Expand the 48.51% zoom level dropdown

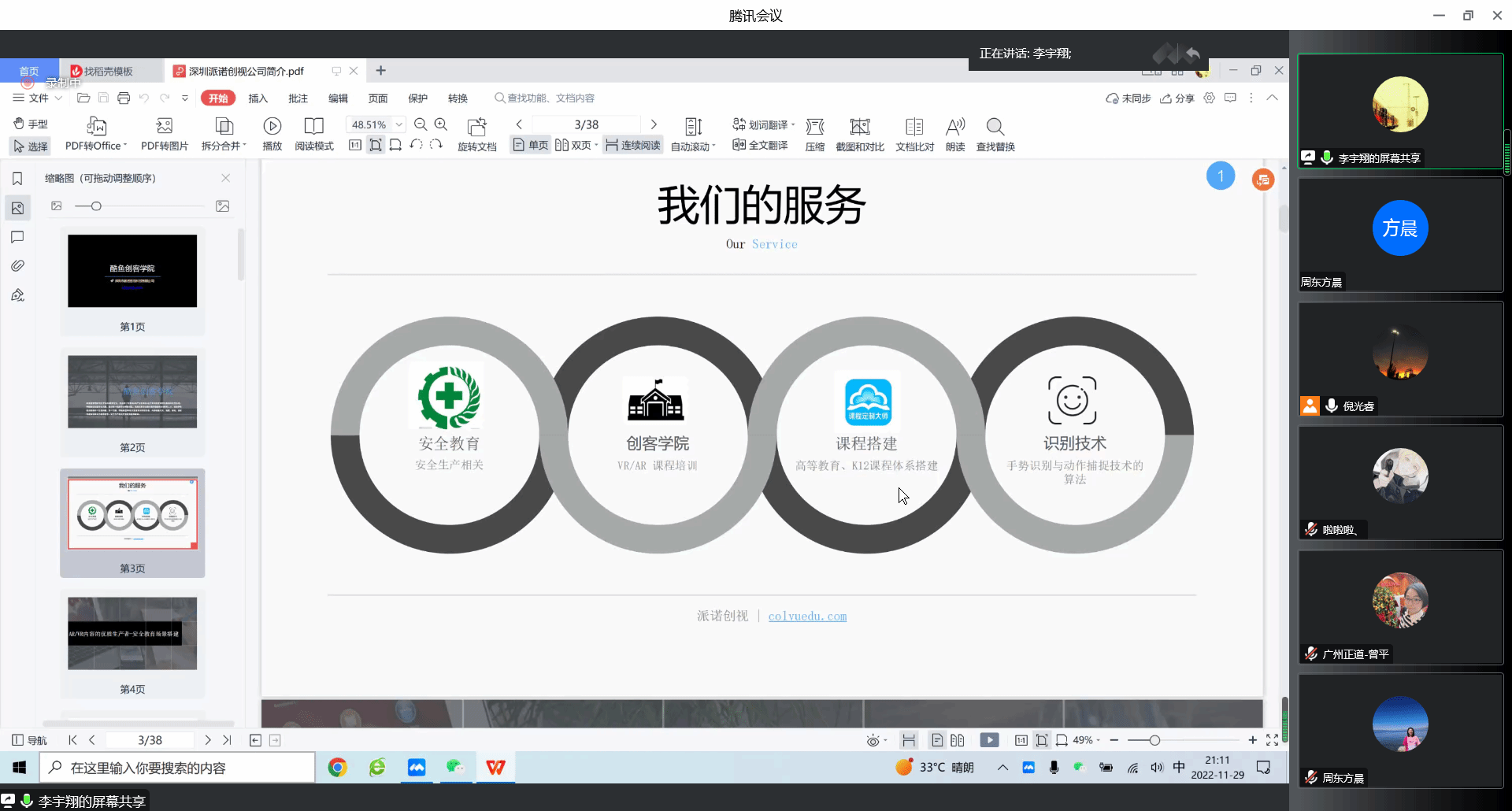tap(399, 124)
